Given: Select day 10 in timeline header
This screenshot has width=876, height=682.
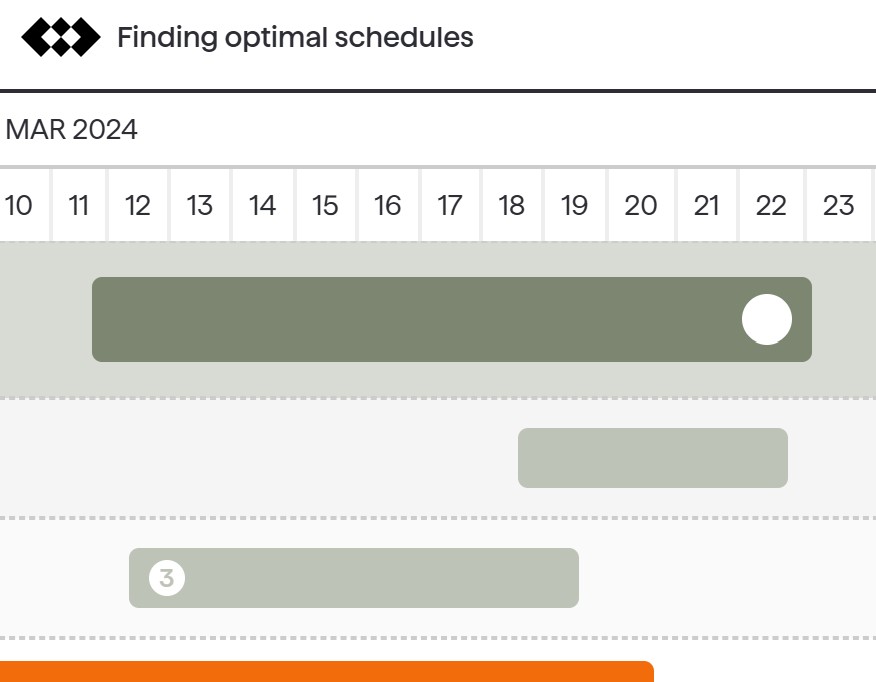Looking at the screenshot, I should coord(18,205).
